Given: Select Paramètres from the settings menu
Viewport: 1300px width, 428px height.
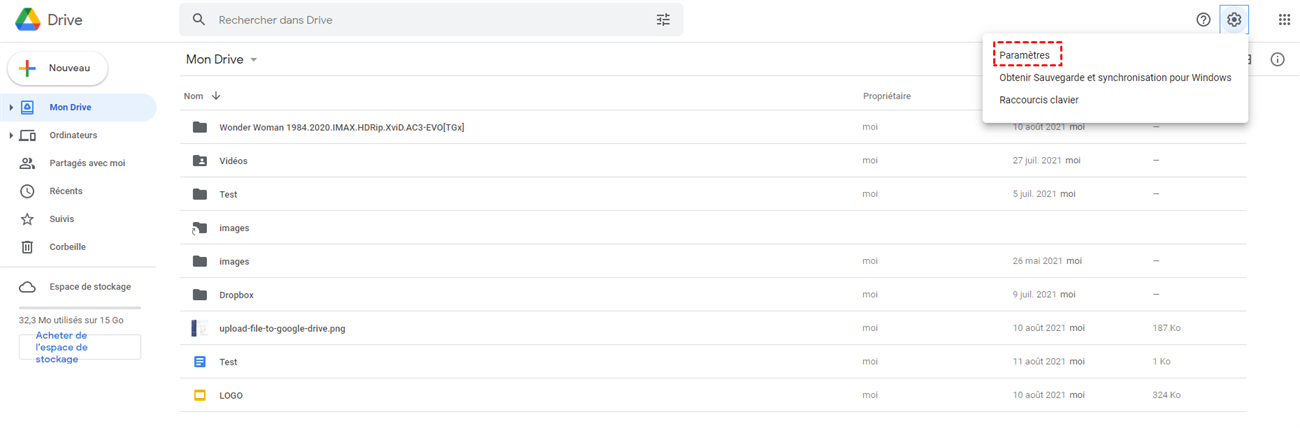Looking at the screenshot, I should [1025, 55].
